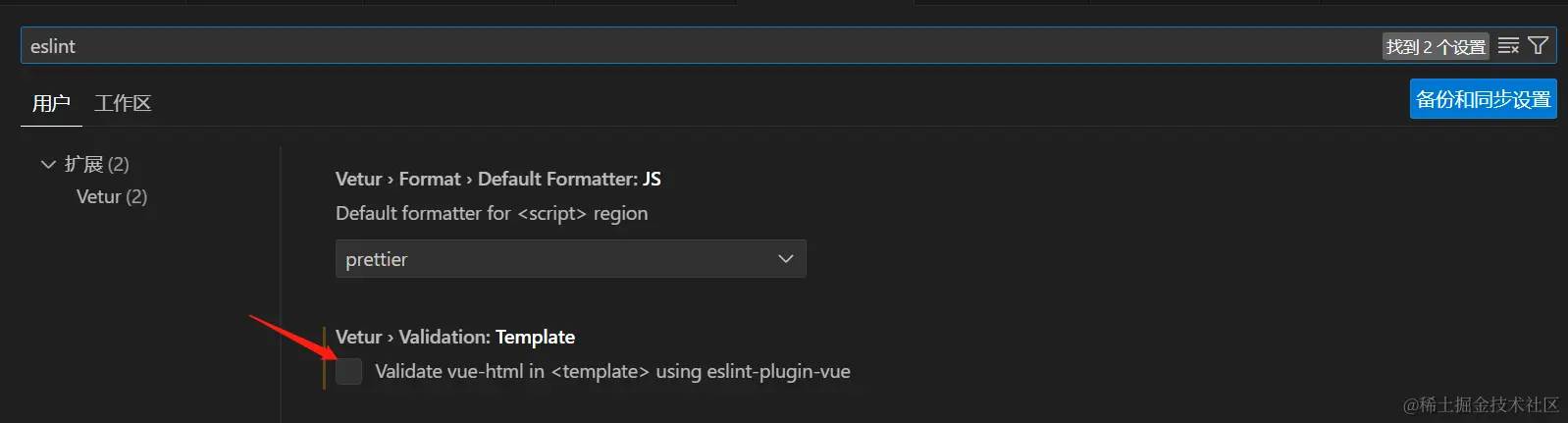Screen dimensions: 1568x423
Task: Click the Vetur › Format breadcrumb text
Action: point(397,179)
